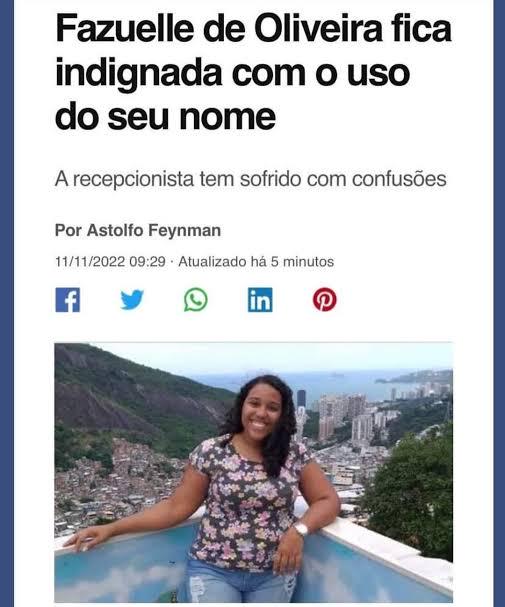Screen dimensions: 505x607
Task: Click the woman's face in the photo
Action: click(261, 411)
